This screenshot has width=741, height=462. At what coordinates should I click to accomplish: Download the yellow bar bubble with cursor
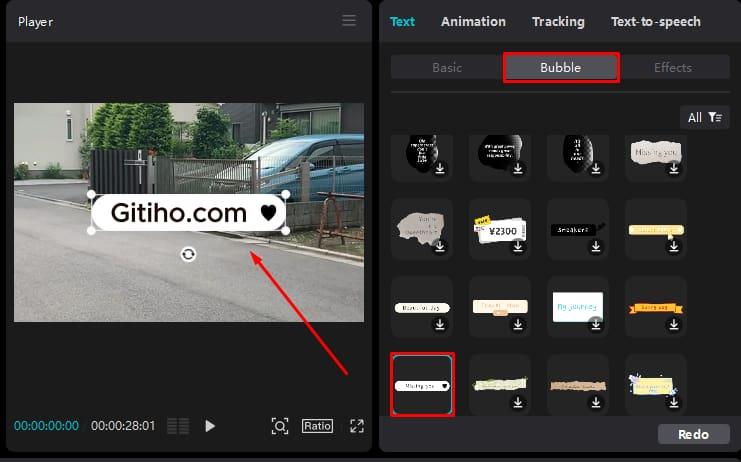tap(674, 246)
